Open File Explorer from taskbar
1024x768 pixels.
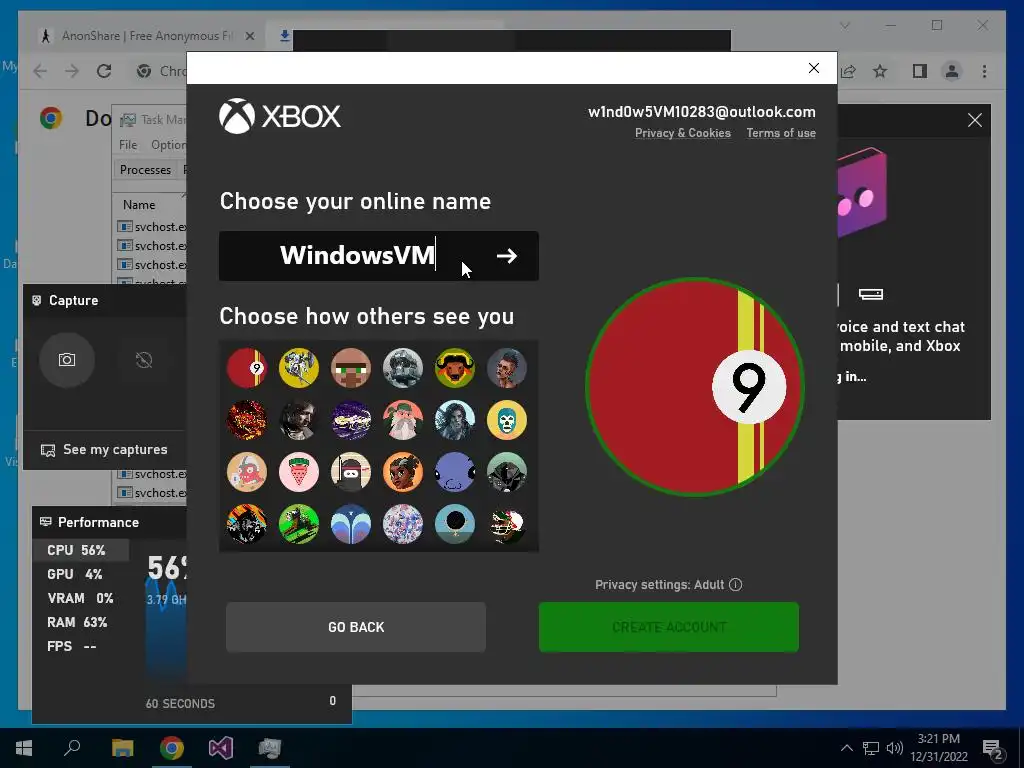click(x=122, y=748)
